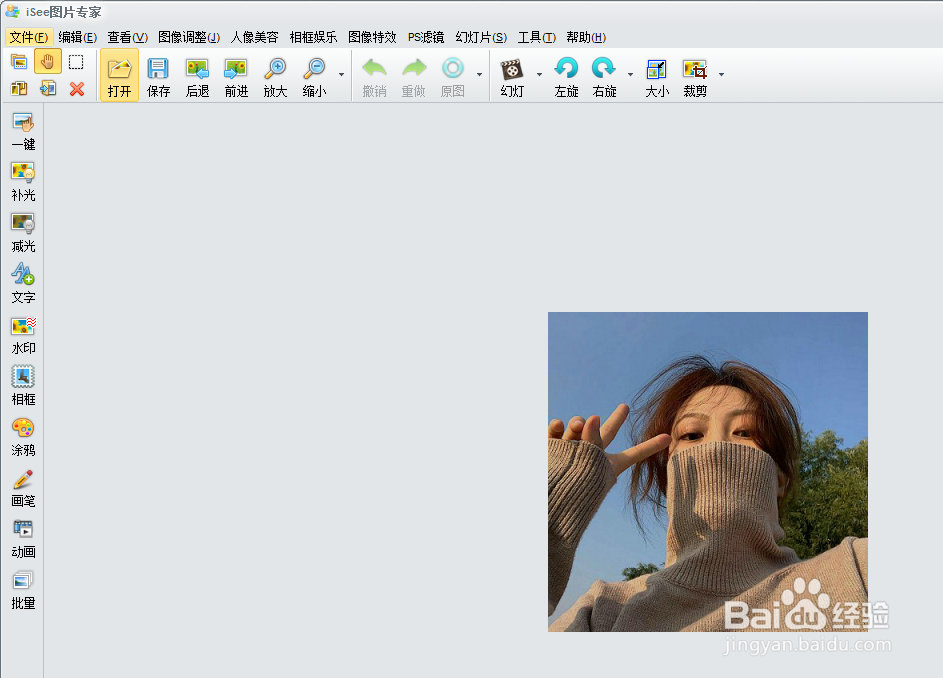Image resolution: width=943 pixels, height=678 pixels.
Task: Go to next image with 前进
Action: pos(236,76)
